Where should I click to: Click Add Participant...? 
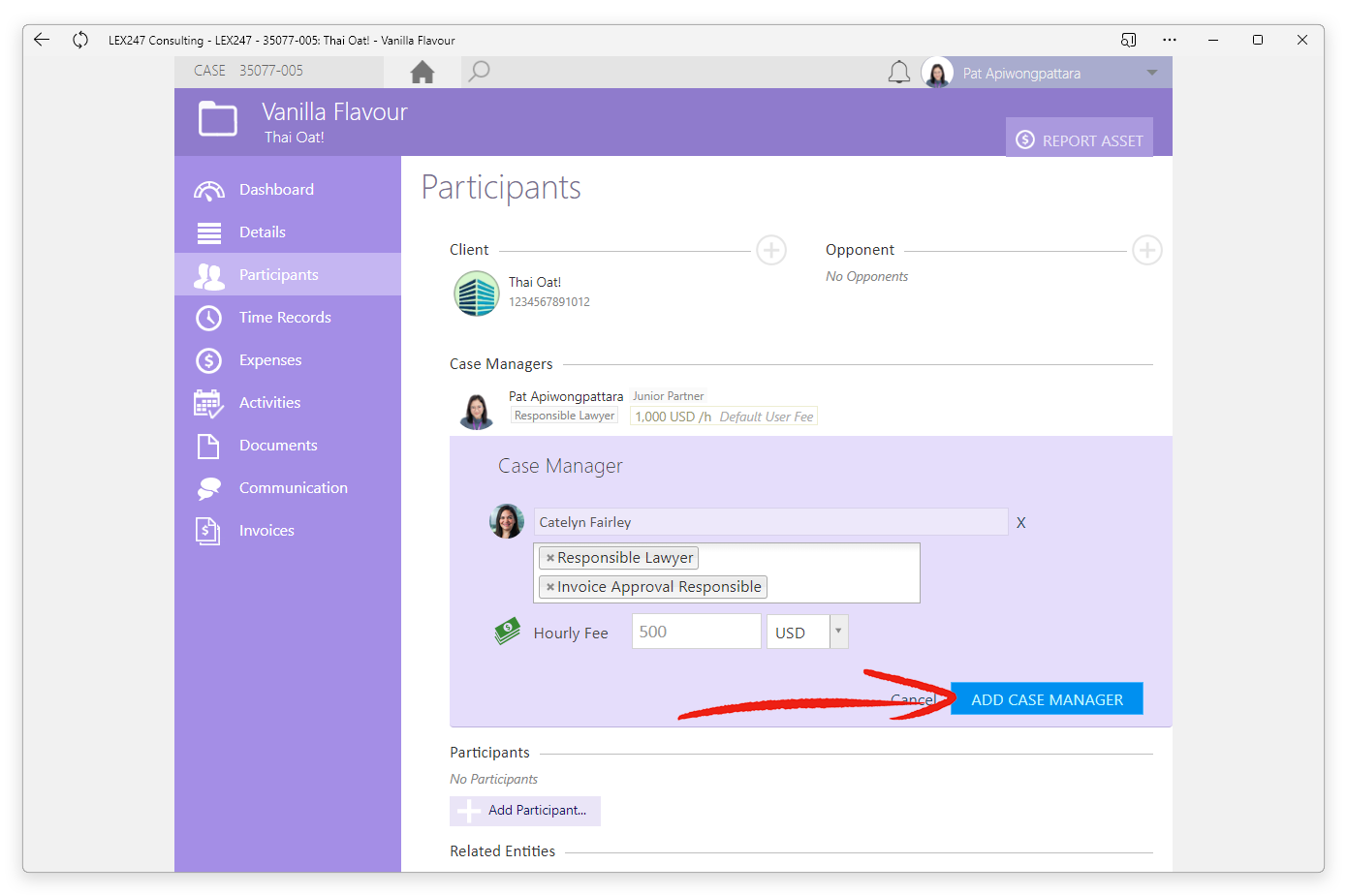click(x=525, y=811)
